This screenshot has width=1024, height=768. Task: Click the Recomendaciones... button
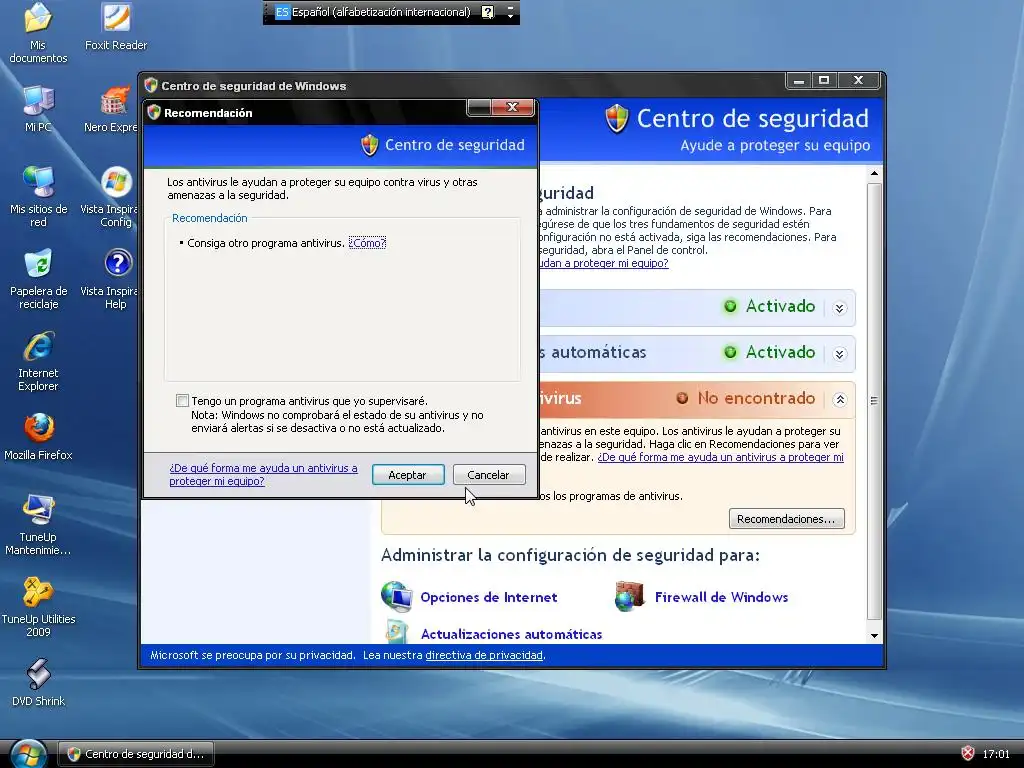coord(786,519)
